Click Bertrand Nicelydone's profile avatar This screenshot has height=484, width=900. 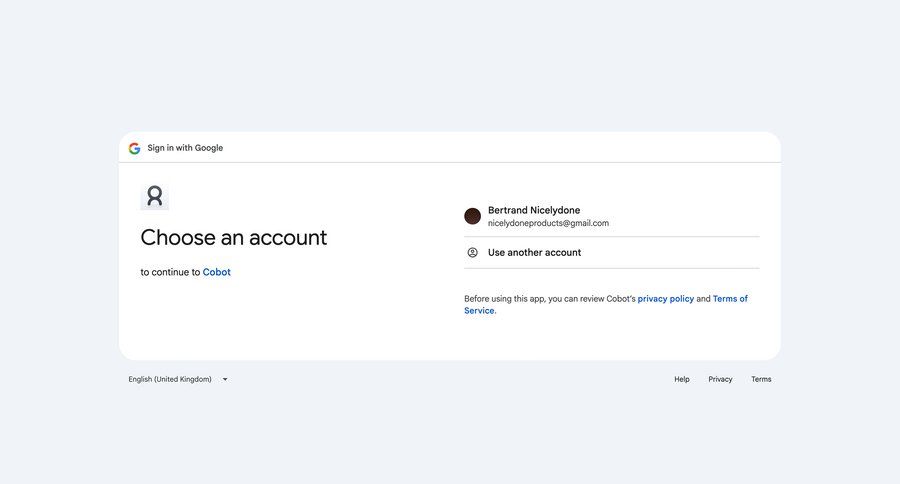473,216
